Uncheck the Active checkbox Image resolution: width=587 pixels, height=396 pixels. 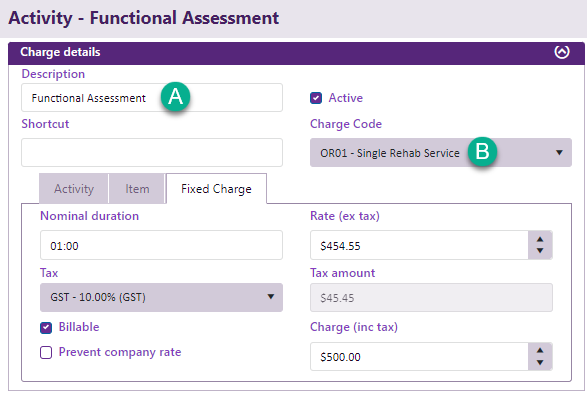click(x=316, y=98)
